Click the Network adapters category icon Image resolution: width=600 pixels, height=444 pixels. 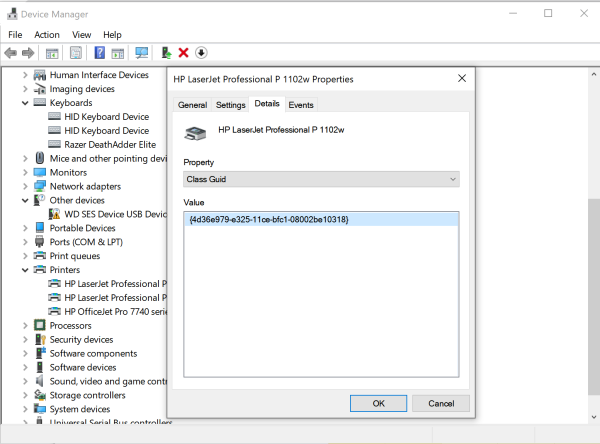click(40, 186)
